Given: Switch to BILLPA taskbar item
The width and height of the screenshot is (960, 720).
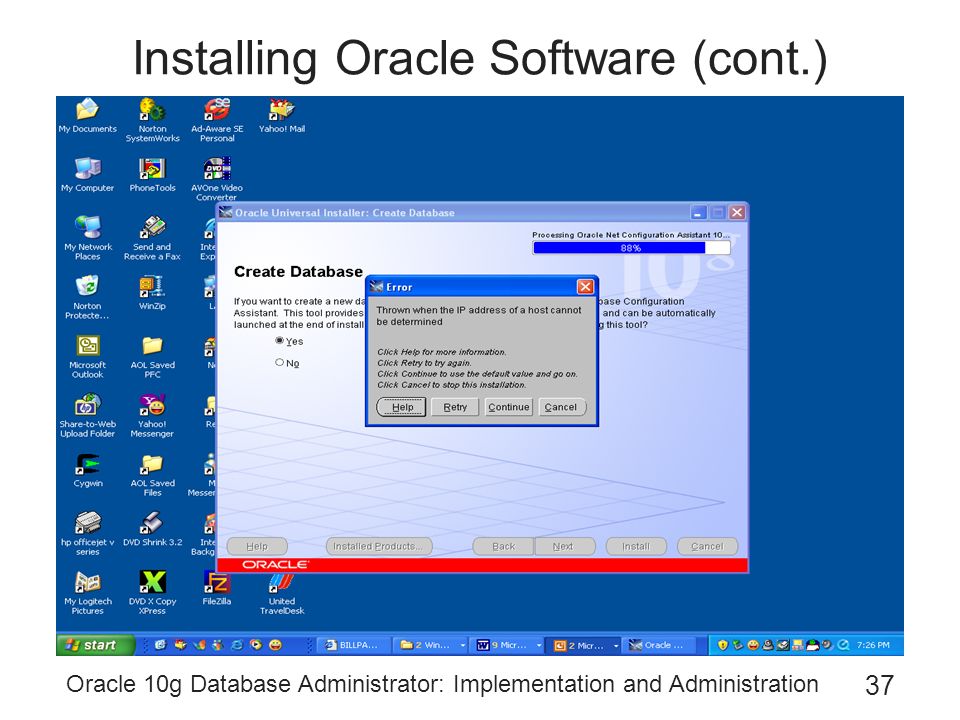Looking at the screenshot, I should (351, 645).
